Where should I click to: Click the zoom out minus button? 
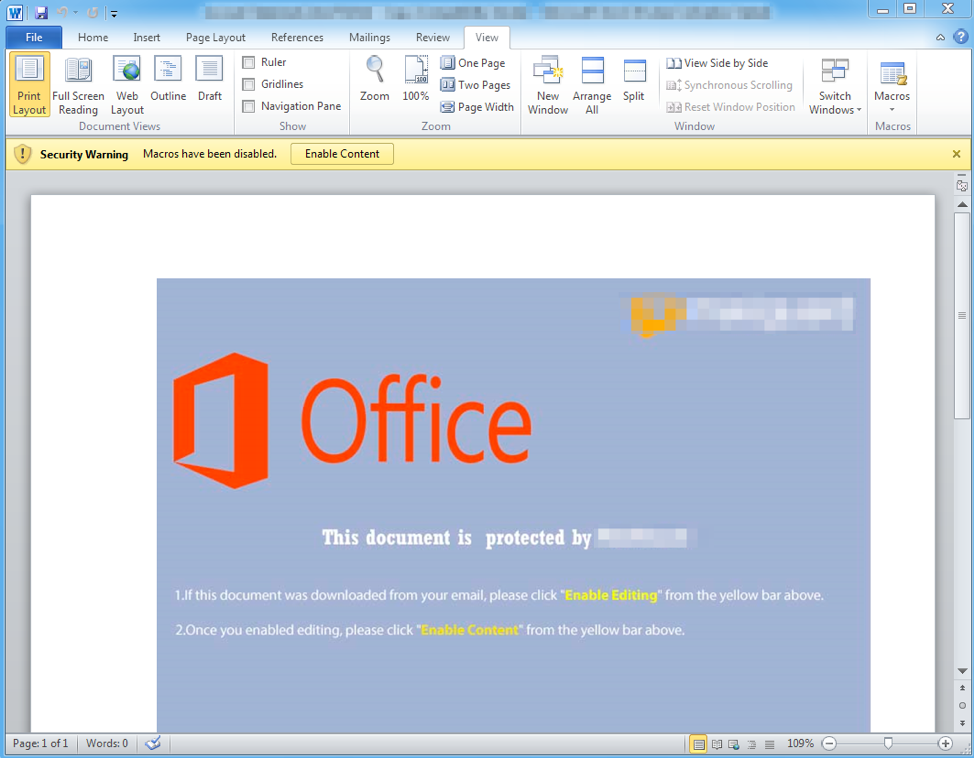point(829,743)
